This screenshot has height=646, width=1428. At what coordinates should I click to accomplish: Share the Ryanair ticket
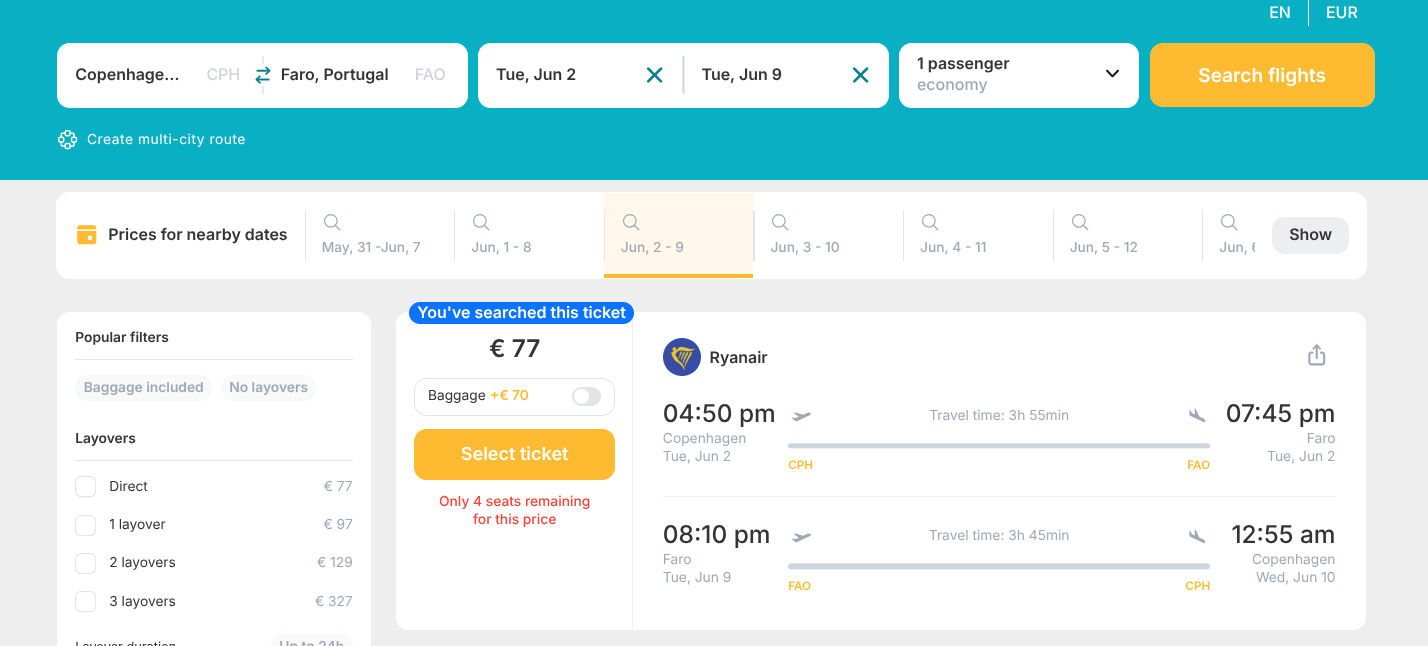tap(1316, 356)
